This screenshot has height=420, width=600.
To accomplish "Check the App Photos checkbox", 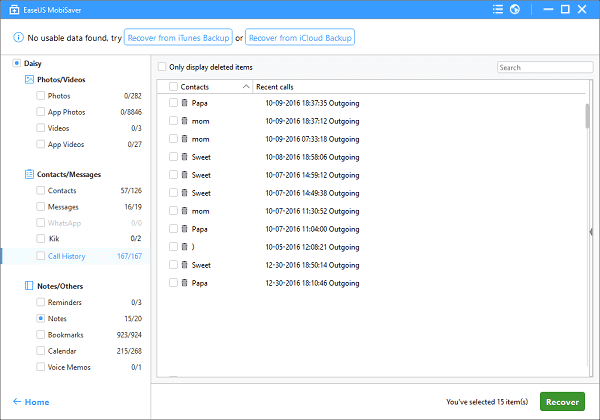I will [x=40, y=112].
